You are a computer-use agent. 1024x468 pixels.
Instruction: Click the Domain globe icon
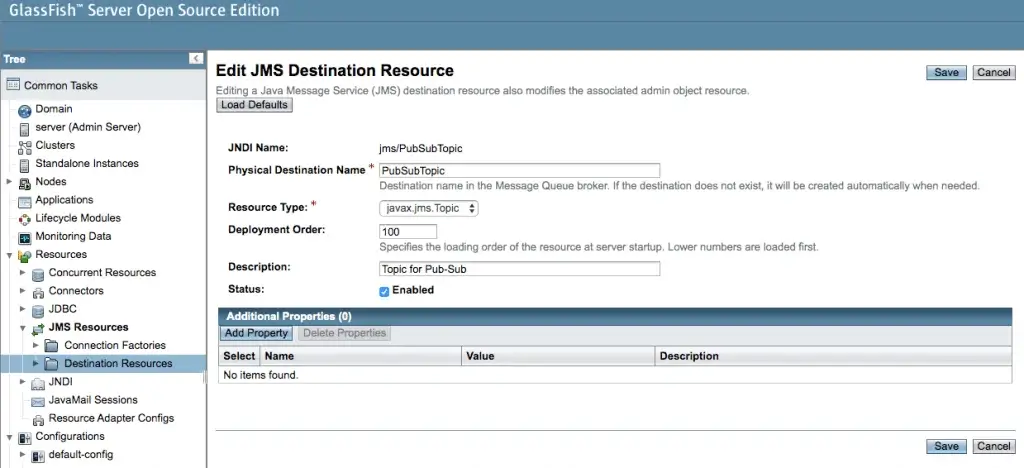click(x=25, y=110)
